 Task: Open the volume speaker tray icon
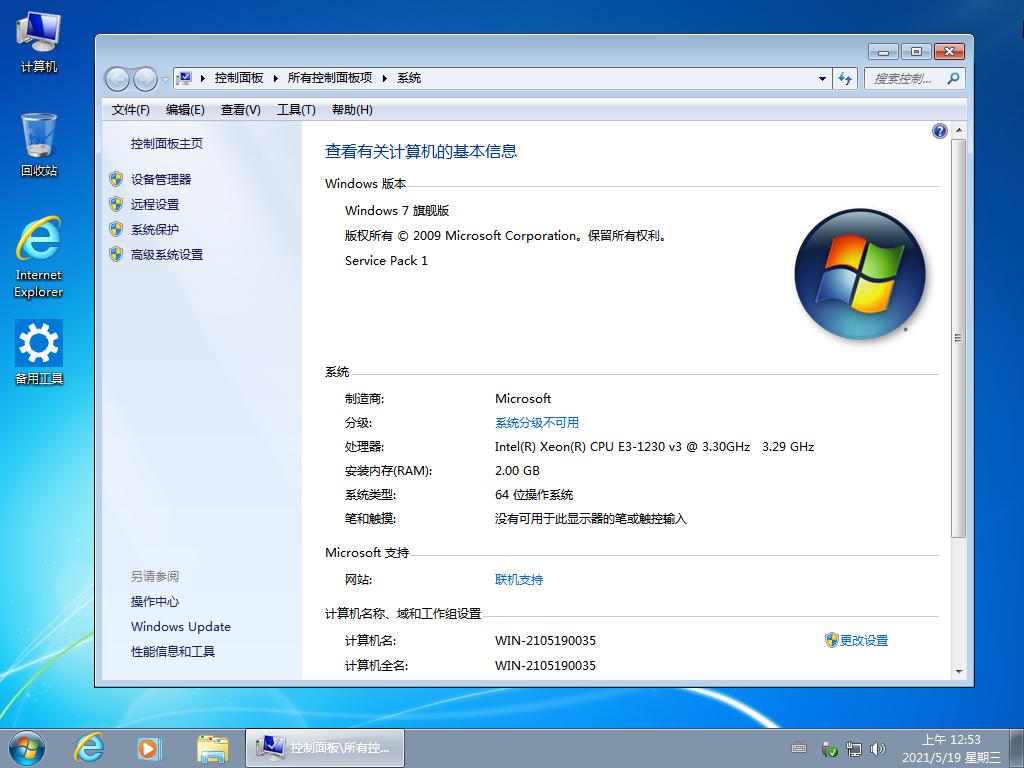878,749
